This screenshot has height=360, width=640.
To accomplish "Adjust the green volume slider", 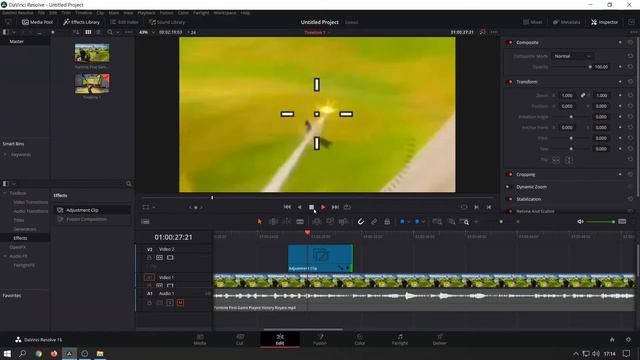I will click(601, 222).
